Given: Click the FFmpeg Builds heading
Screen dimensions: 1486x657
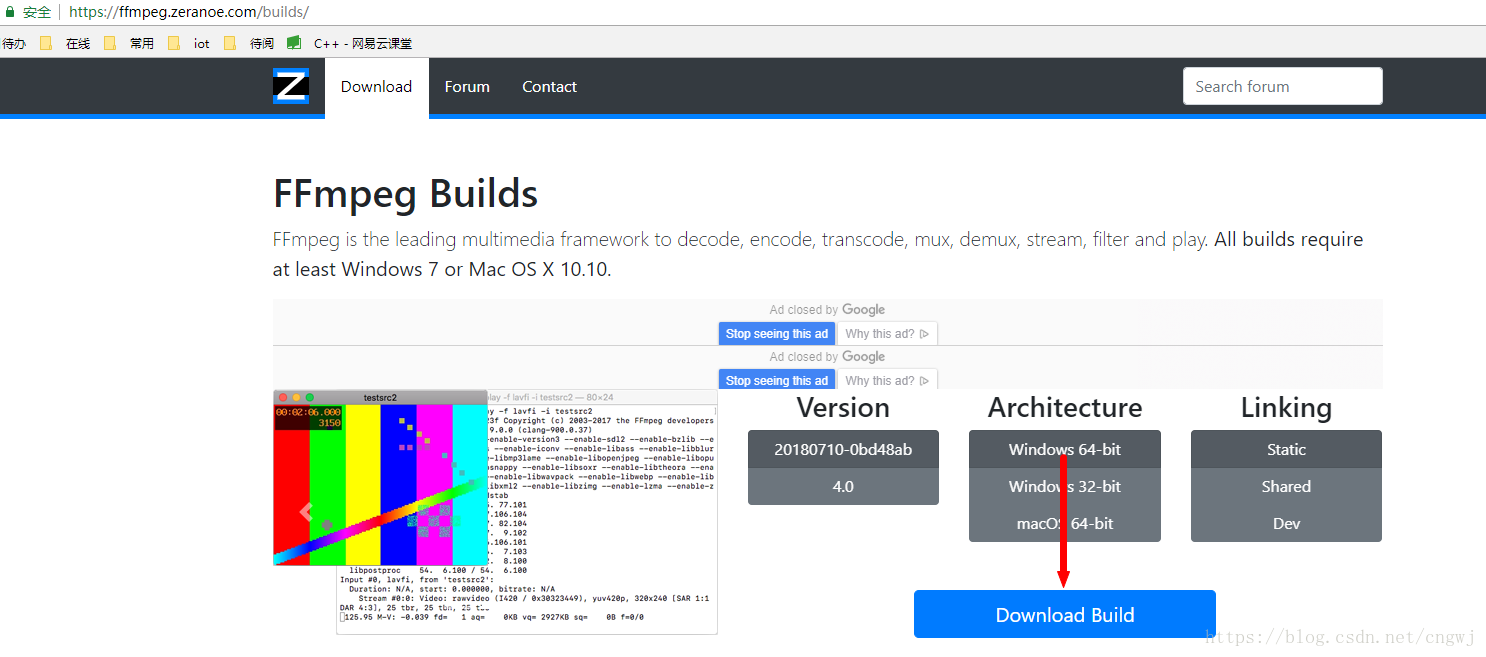Looking at the screenshot, I should 405,194.
